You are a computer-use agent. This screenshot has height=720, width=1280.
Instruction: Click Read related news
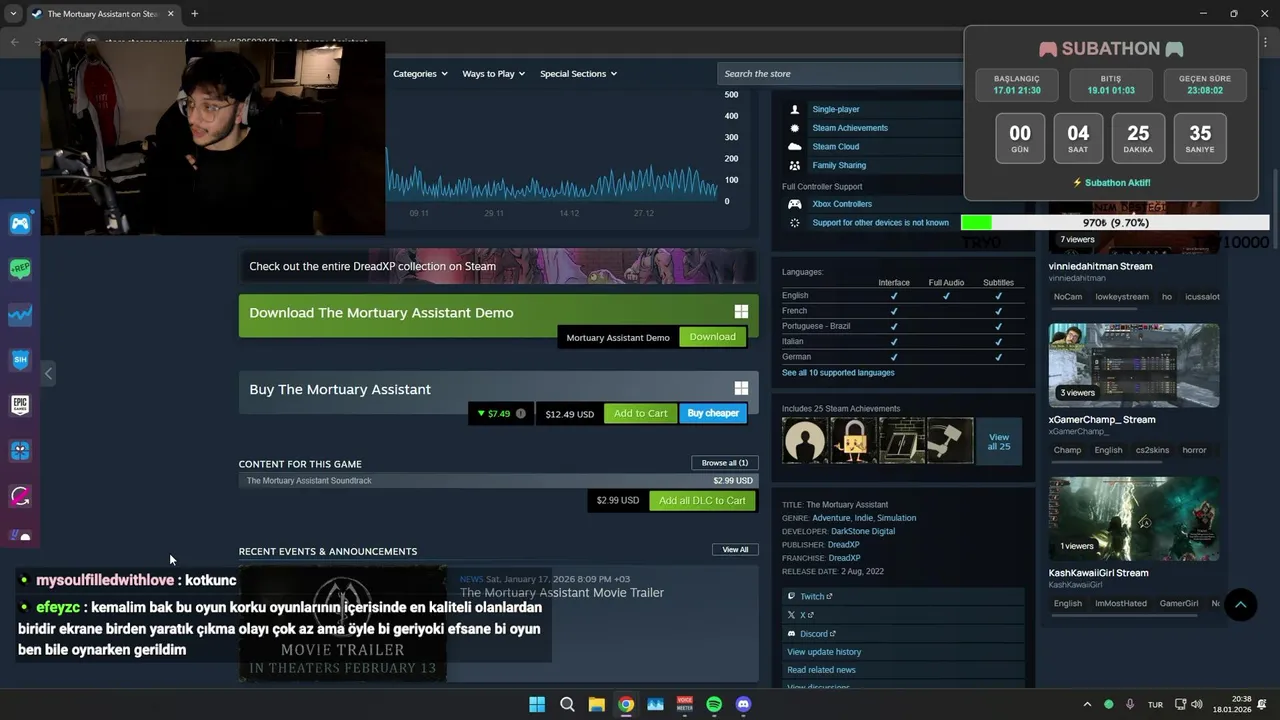(821, 670)
